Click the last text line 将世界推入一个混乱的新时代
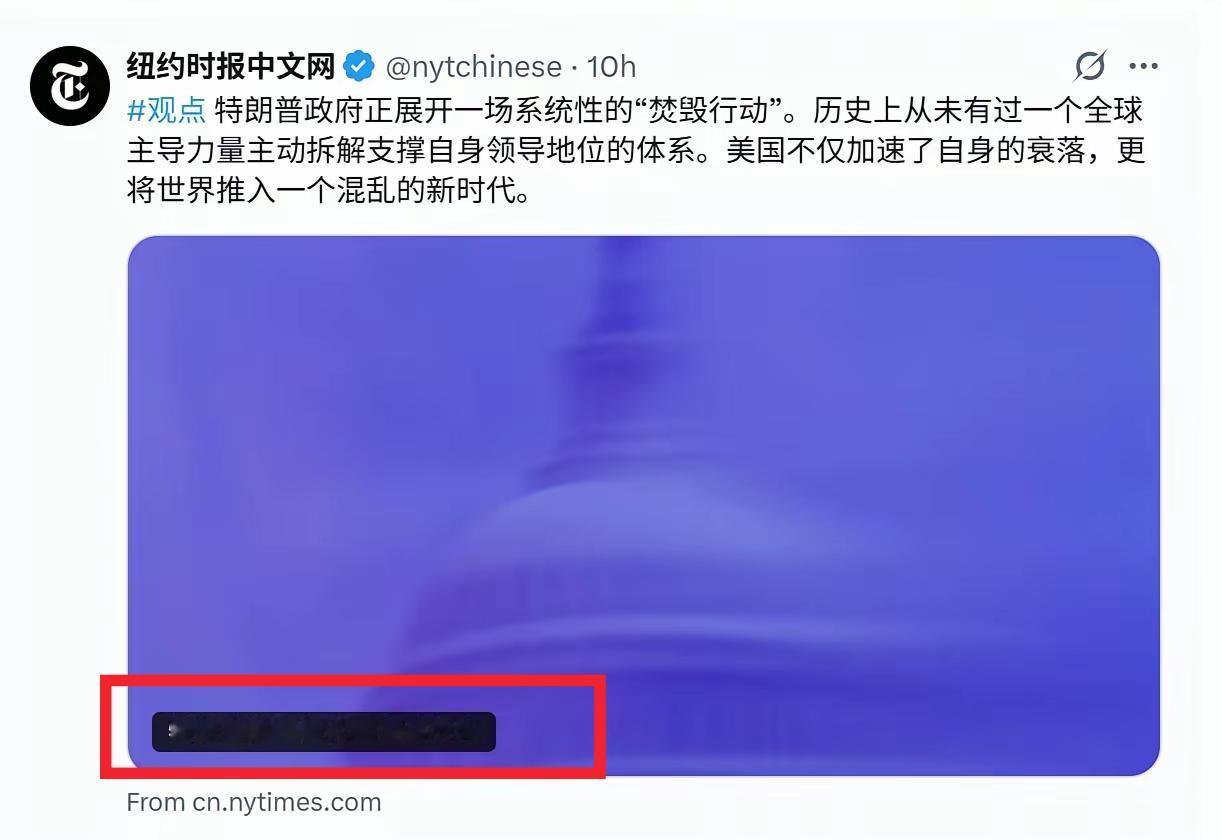The image size is (1222, 840). tap(330, 190)
